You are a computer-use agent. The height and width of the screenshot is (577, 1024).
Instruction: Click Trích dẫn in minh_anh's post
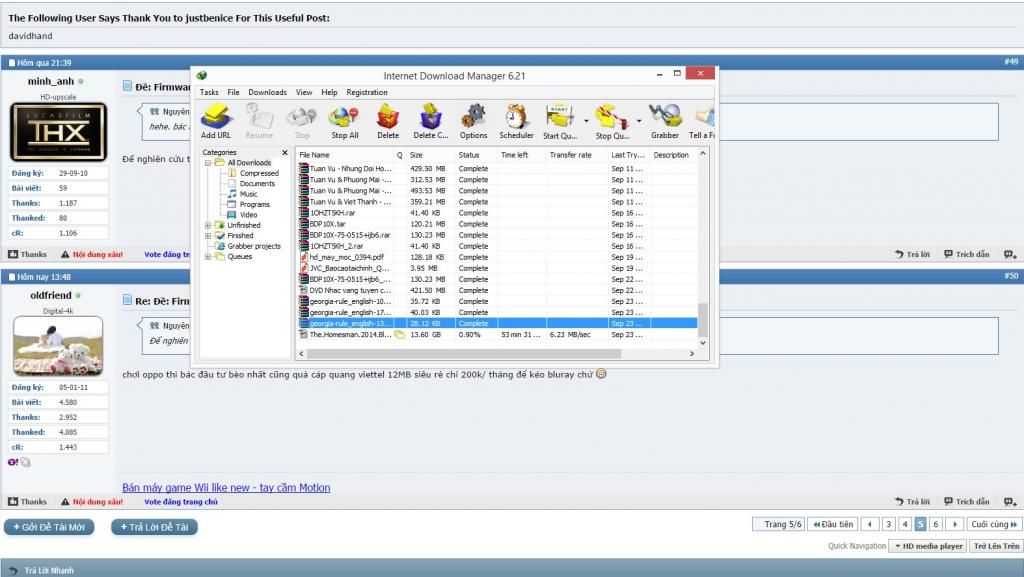pyautogui.click(x=967, y=254)
